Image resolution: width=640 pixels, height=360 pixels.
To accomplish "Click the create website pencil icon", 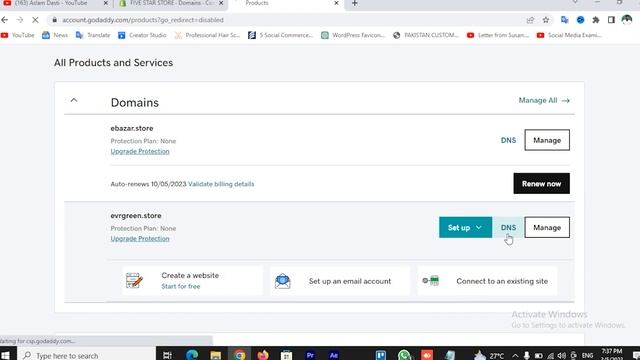I will (134, 281).
